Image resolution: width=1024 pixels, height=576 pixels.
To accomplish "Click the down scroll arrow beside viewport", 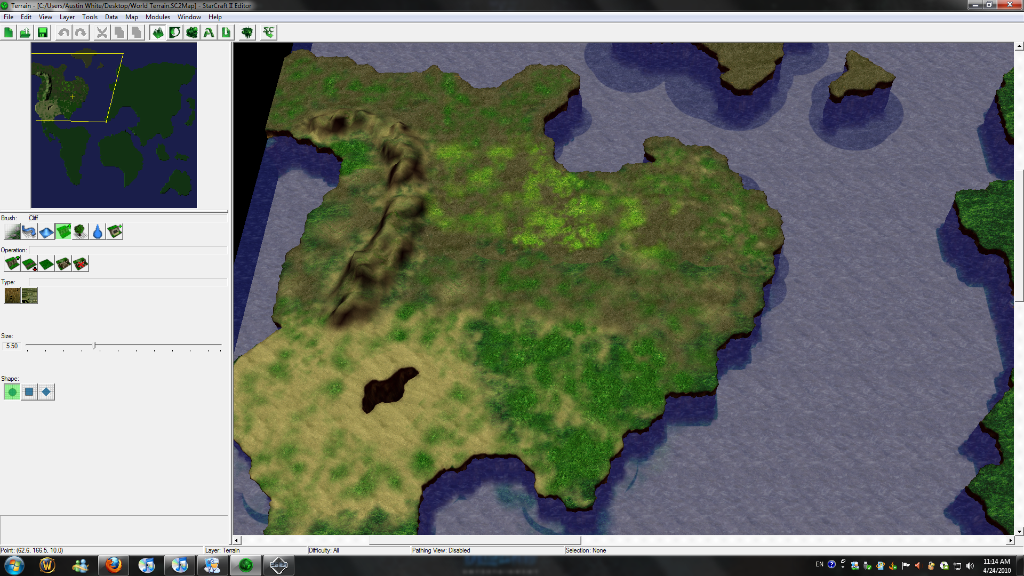I will coord(1019,532).
